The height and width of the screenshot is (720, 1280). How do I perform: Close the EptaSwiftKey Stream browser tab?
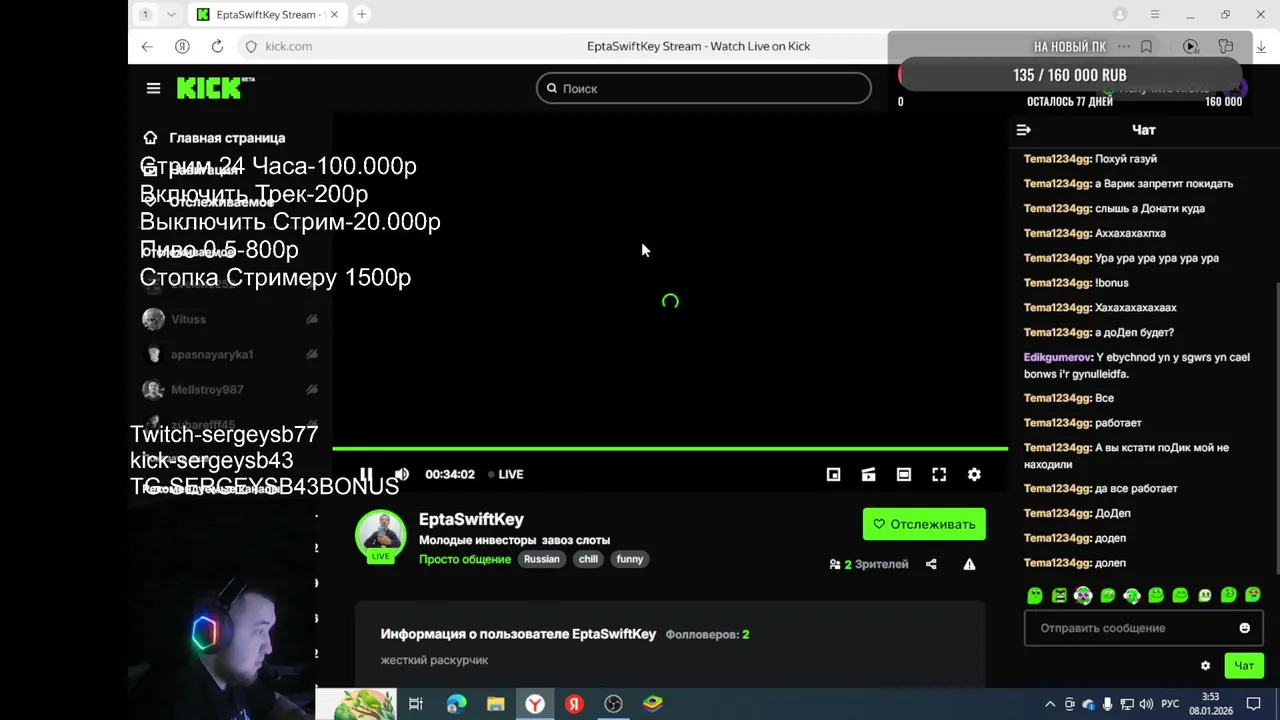click(334, 14)
